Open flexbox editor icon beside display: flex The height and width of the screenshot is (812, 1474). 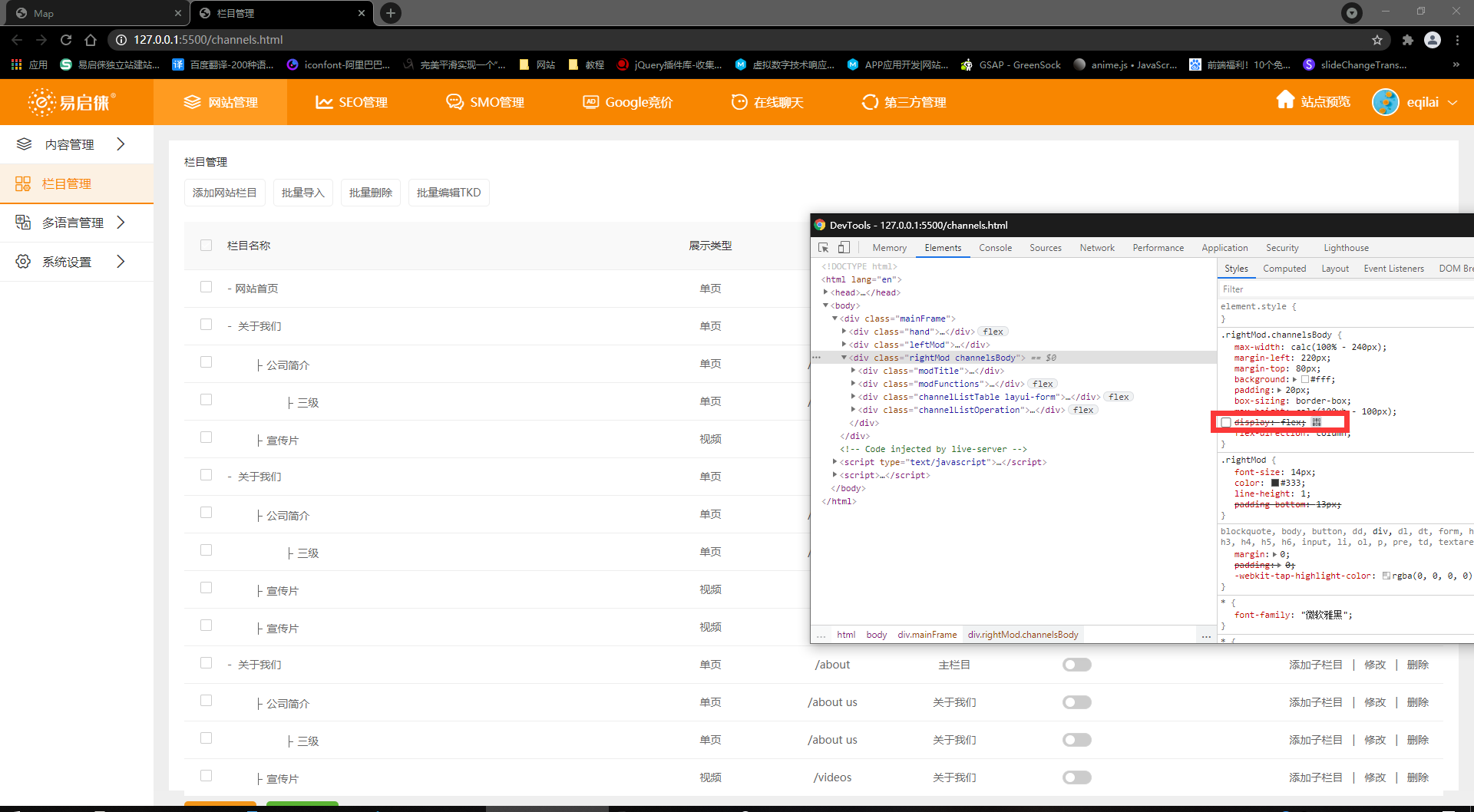coord(1317,422)
